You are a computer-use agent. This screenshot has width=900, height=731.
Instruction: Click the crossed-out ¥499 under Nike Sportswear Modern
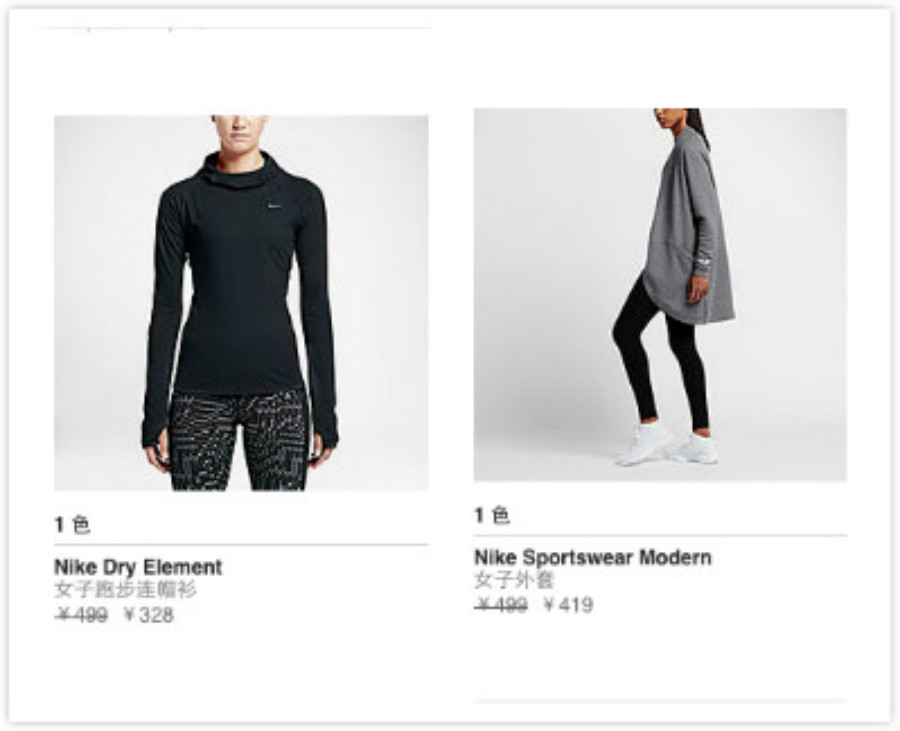pyautogui.click(x=501, y=605)
